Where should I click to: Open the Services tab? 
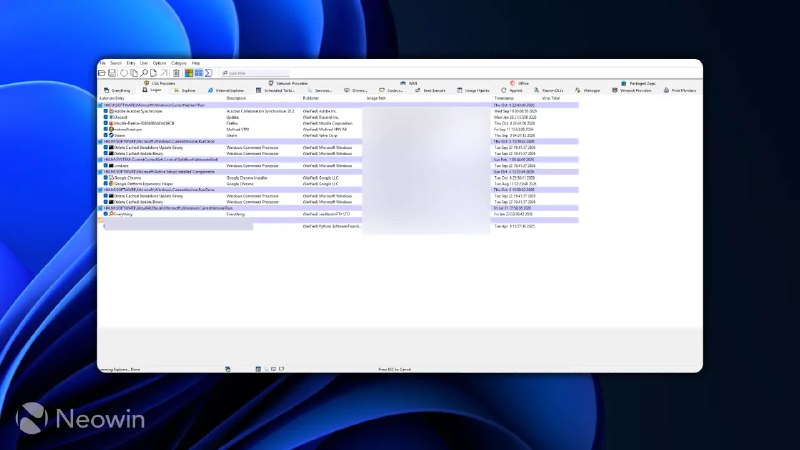(x=319, y=90)
